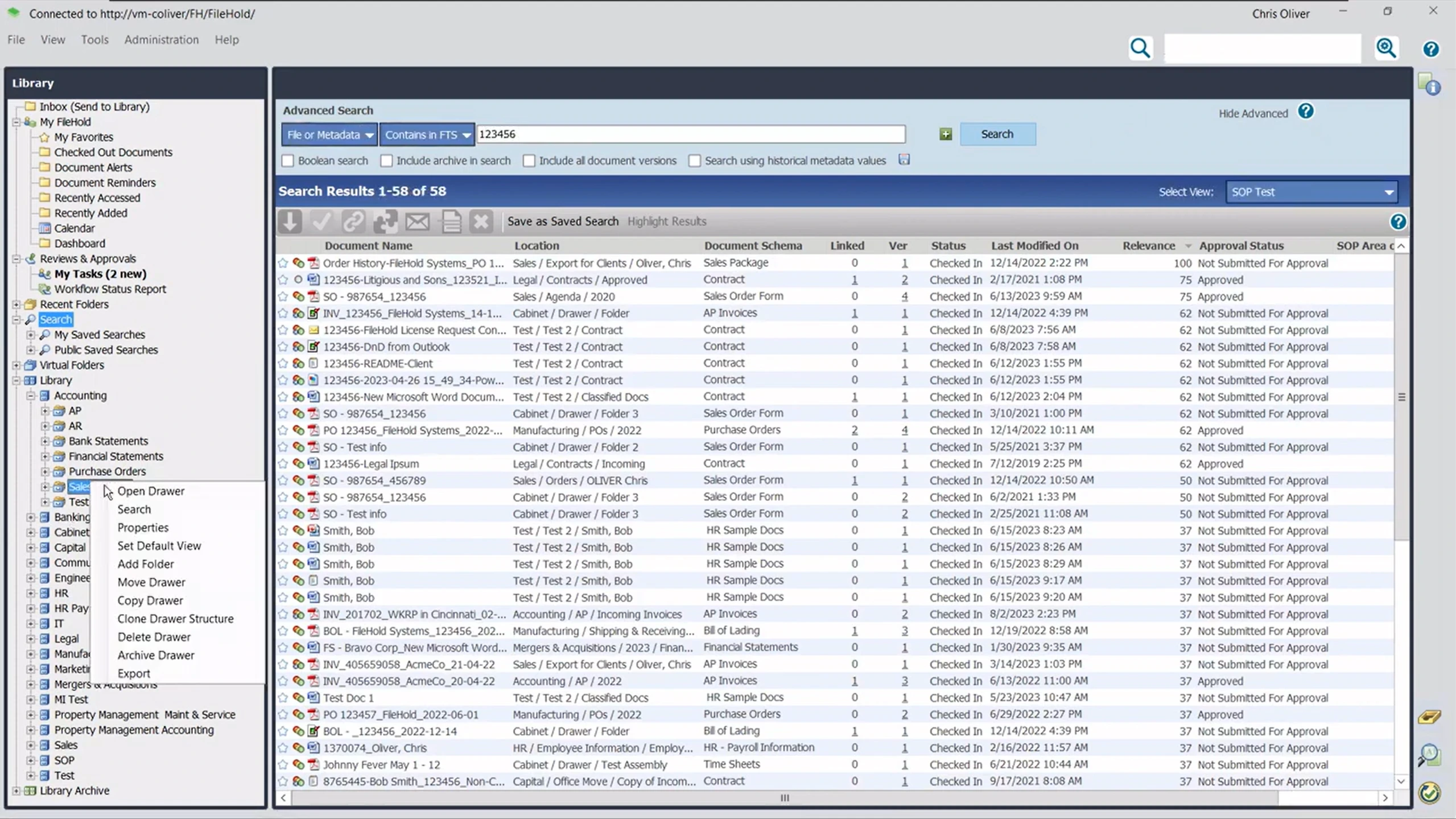Open the Select View SOP Test dropdown

1312,192
